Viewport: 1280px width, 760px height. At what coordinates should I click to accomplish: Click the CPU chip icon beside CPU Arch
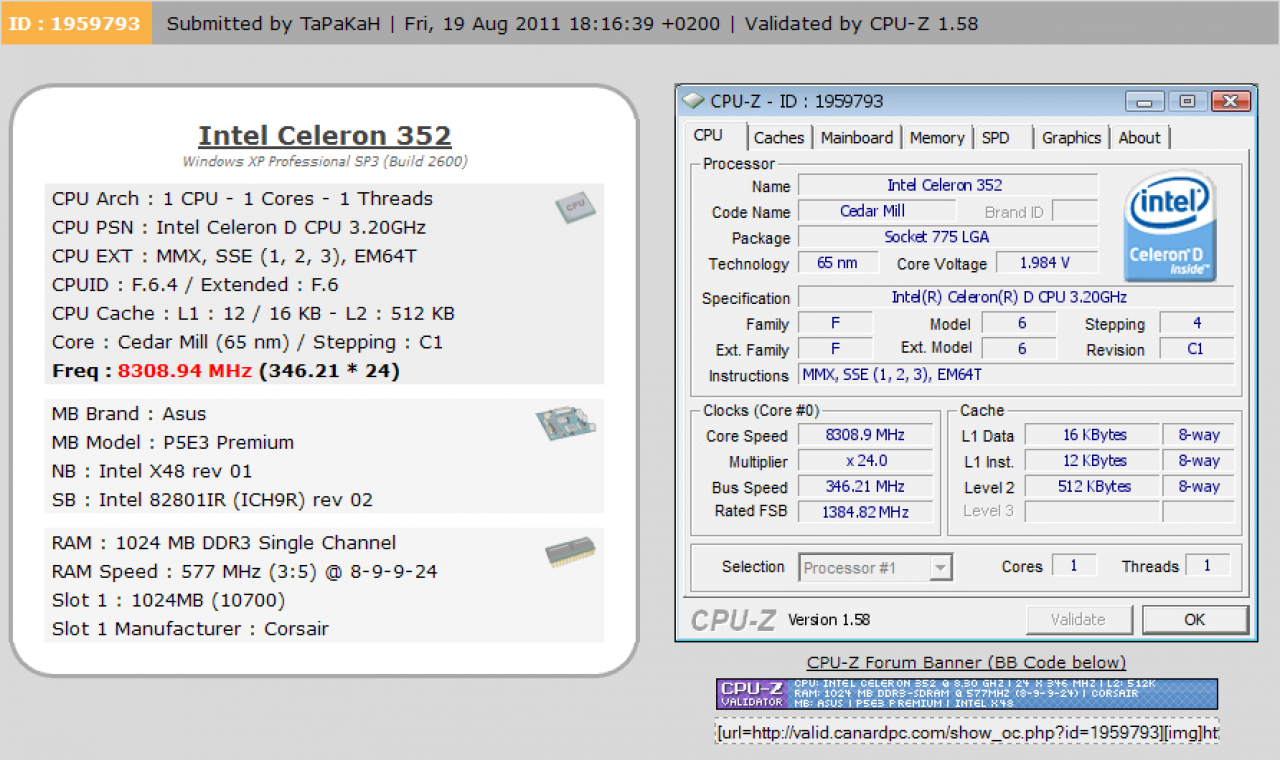(x=574, y=207)
